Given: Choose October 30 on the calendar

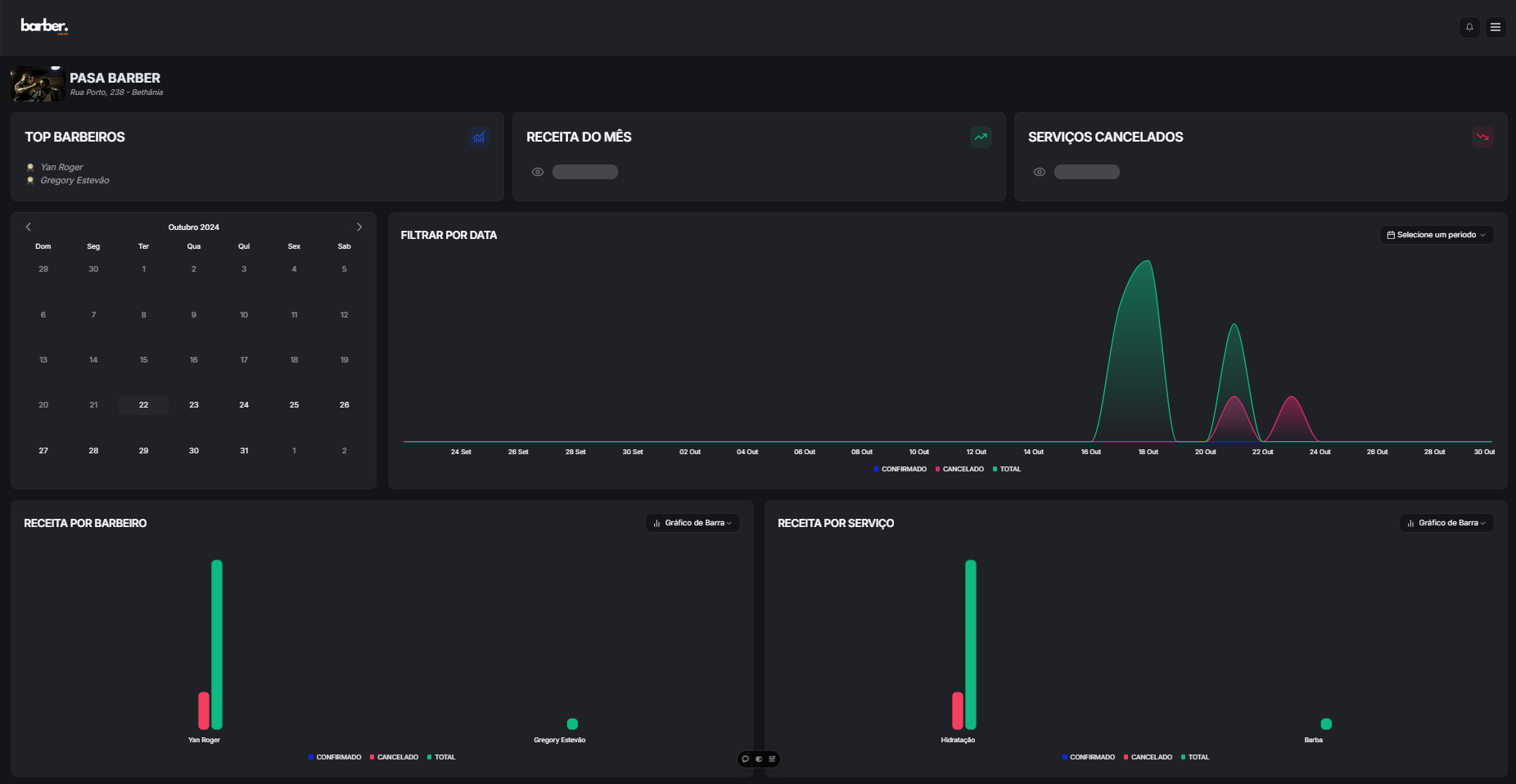Looking at the screenshot, I should pyautogui.click(x=194, y=451).
